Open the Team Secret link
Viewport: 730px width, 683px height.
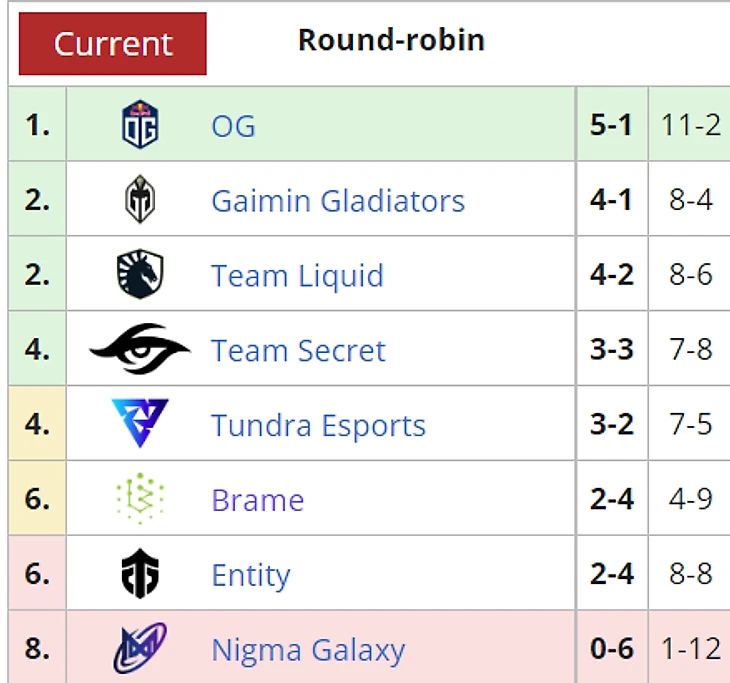tap(298, 351)
